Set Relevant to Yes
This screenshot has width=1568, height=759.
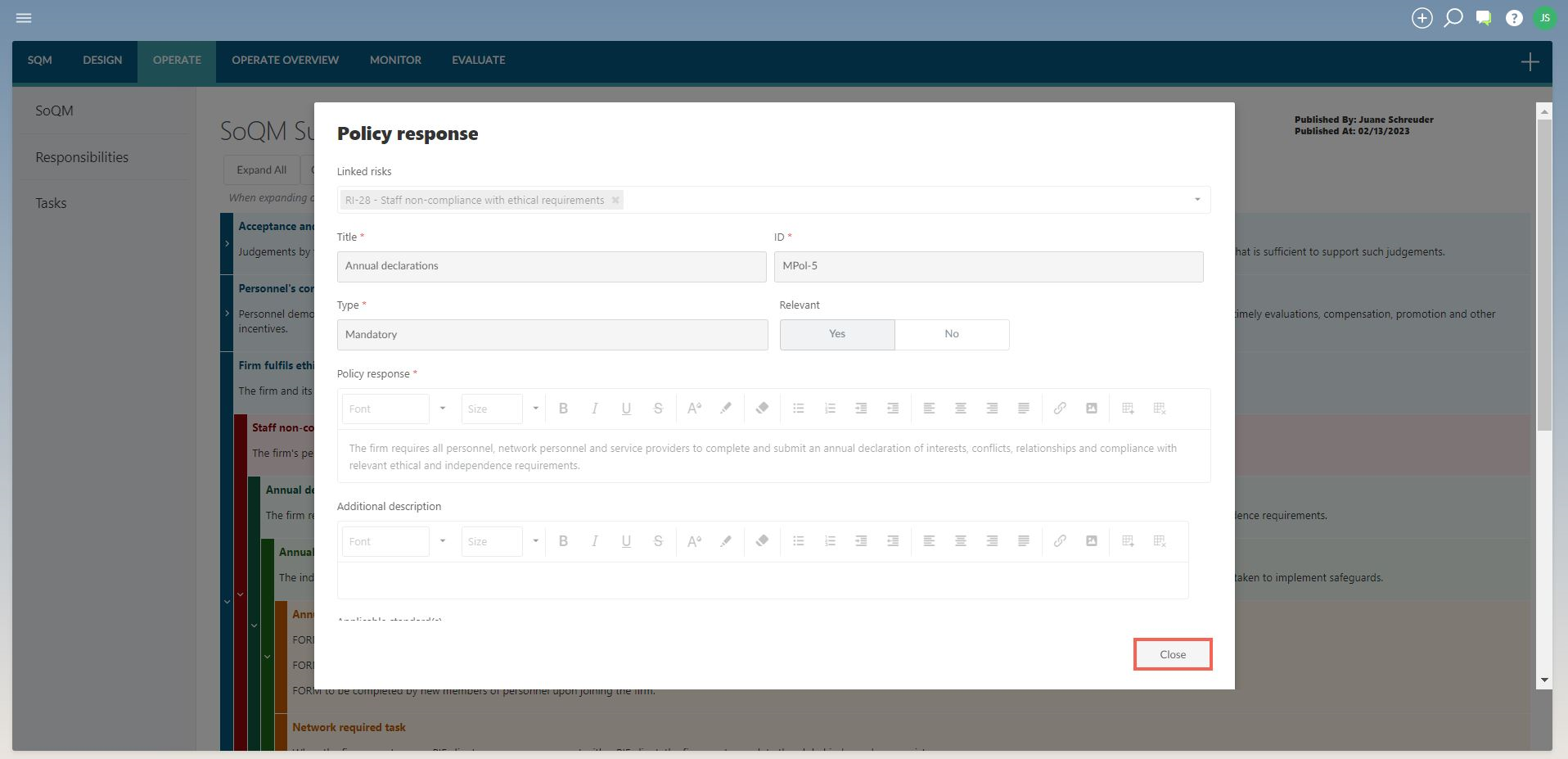837,334
